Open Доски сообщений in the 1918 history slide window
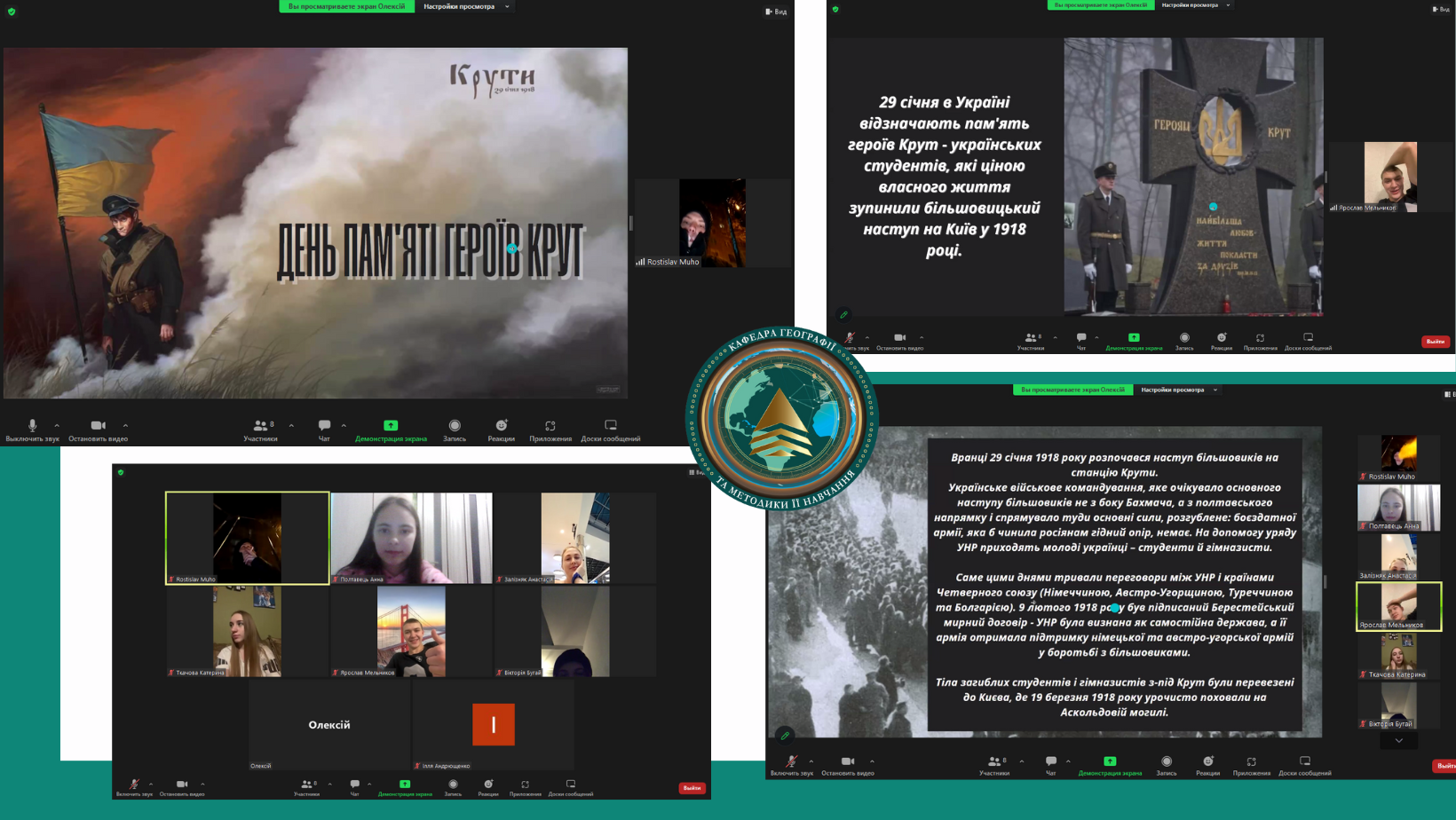The image size is (1456, 820). [1305, 766]
